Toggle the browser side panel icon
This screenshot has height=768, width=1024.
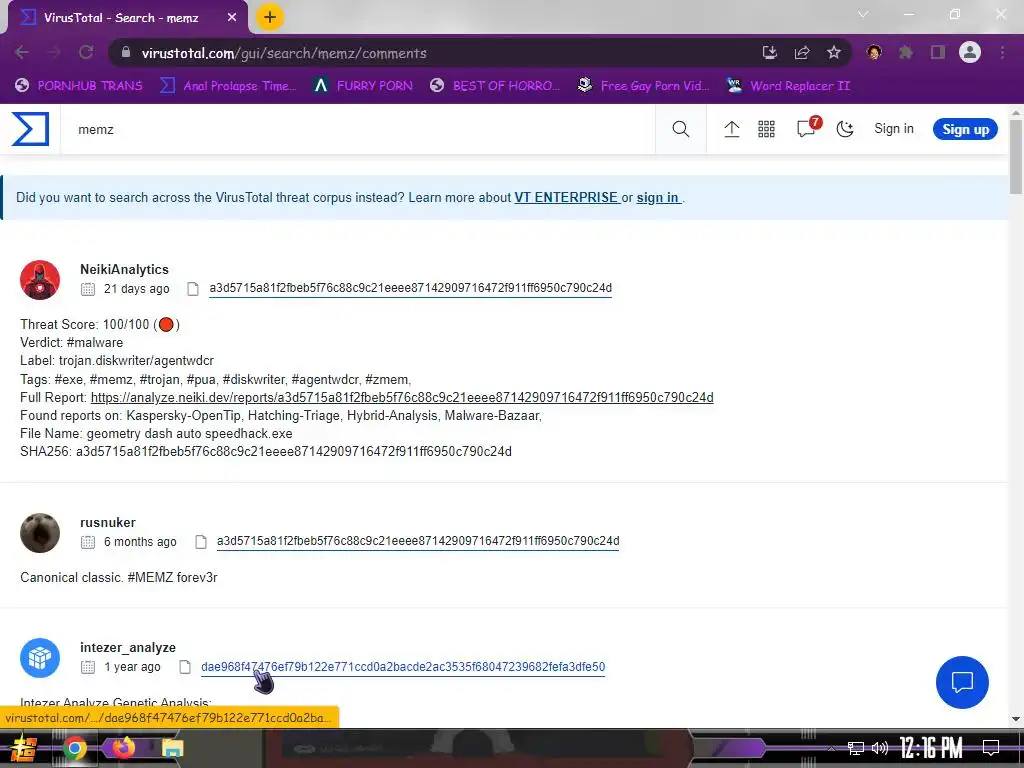pyautogui.click(x=938, y=52)
